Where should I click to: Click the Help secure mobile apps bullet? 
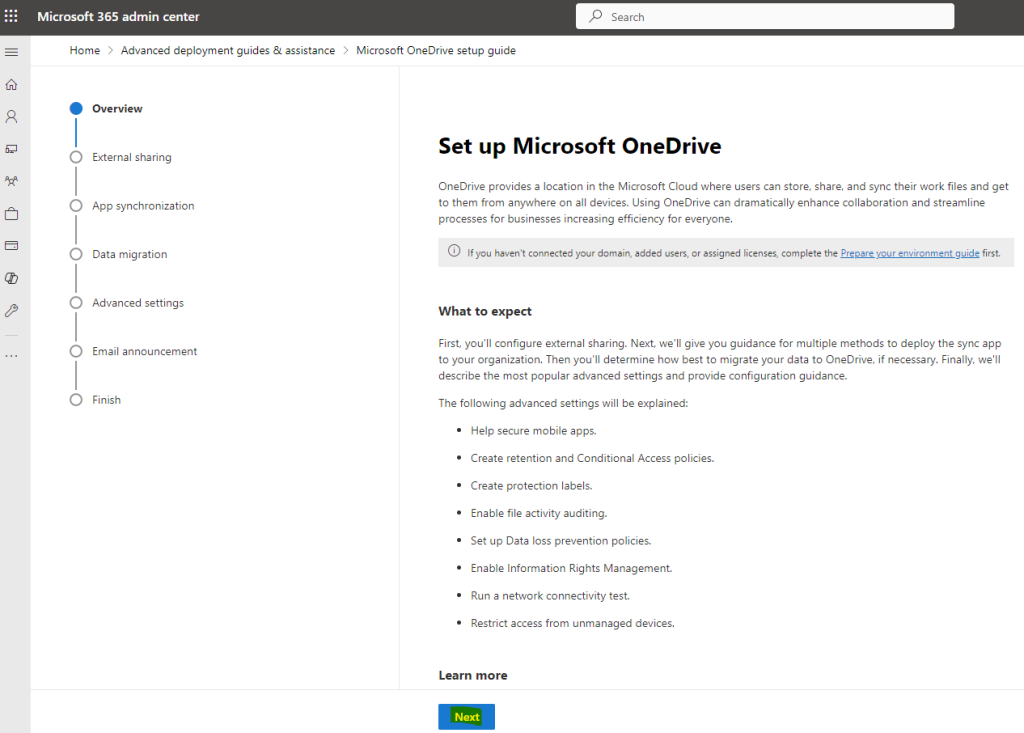[534, 431]
